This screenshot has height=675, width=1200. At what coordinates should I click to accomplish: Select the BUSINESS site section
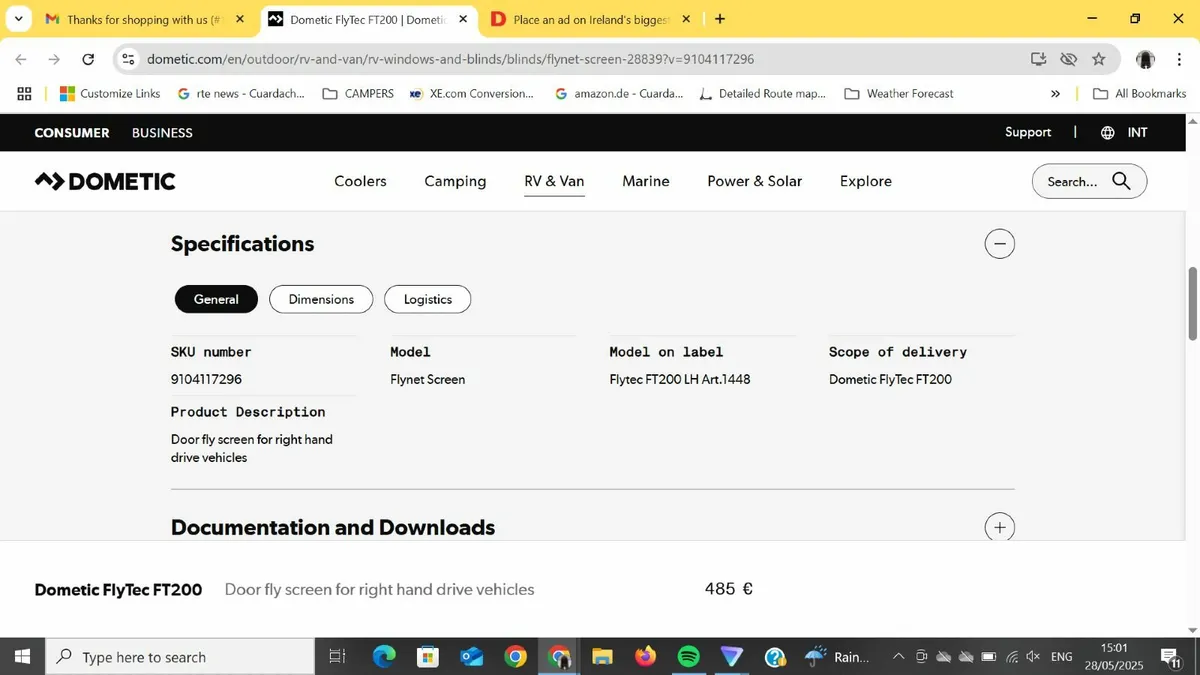tap(162, 133)
